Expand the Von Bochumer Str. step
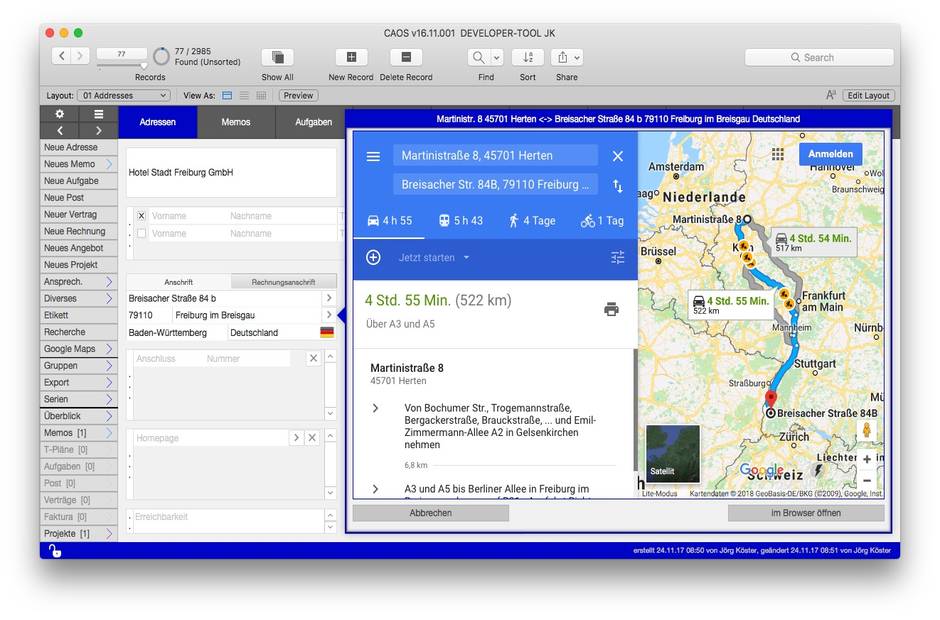The height and width of the screenshot is (620, 940). 375,408
